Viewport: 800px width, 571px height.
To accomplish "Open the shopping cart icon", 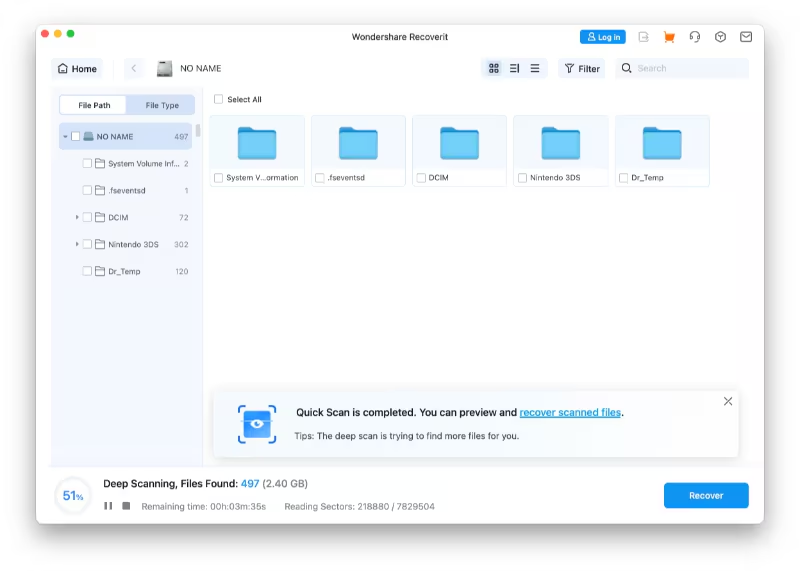I will click(x=669, y=37).
